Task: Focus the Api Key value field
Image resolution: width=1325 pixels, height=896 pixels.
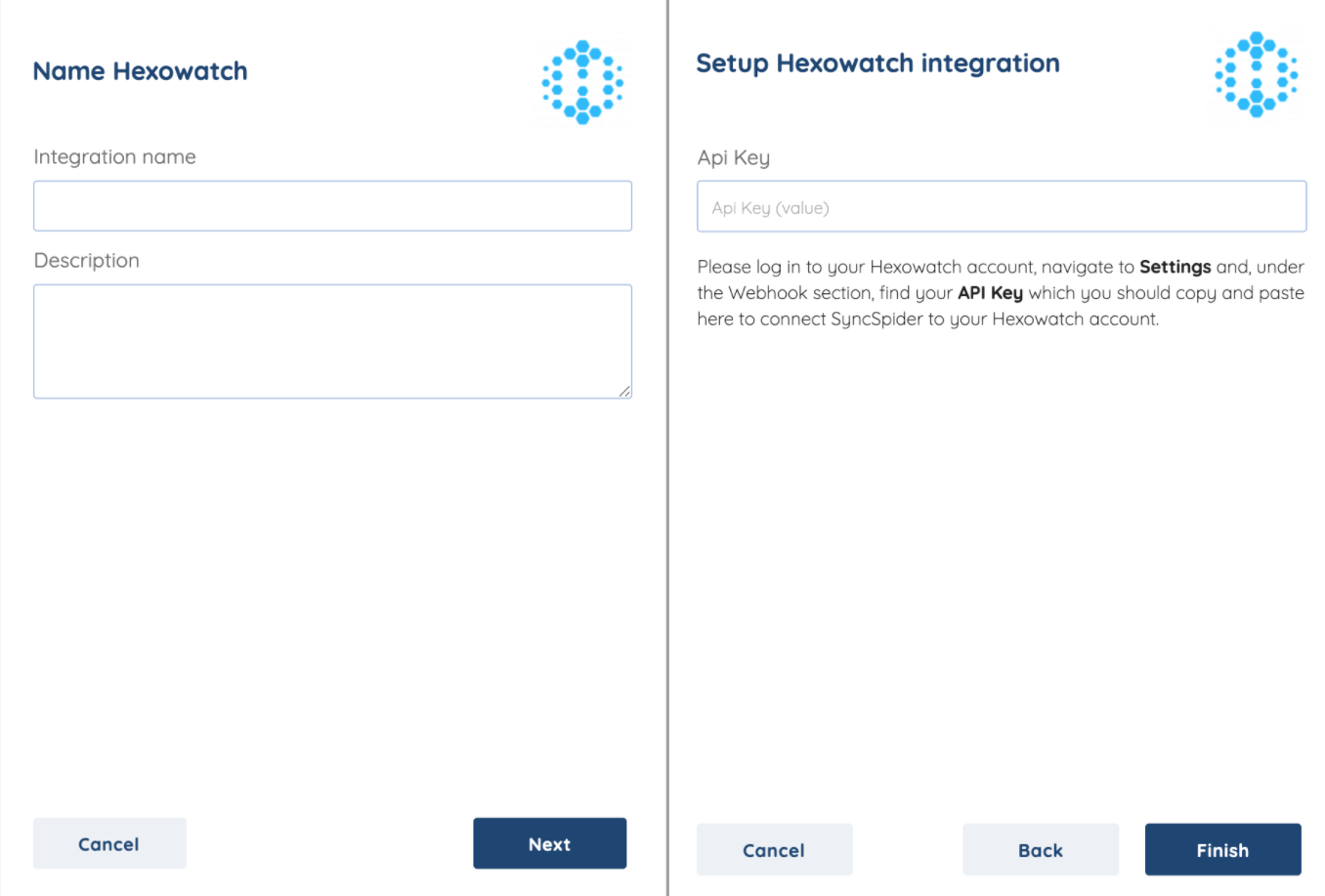Action: [1002, 206]
